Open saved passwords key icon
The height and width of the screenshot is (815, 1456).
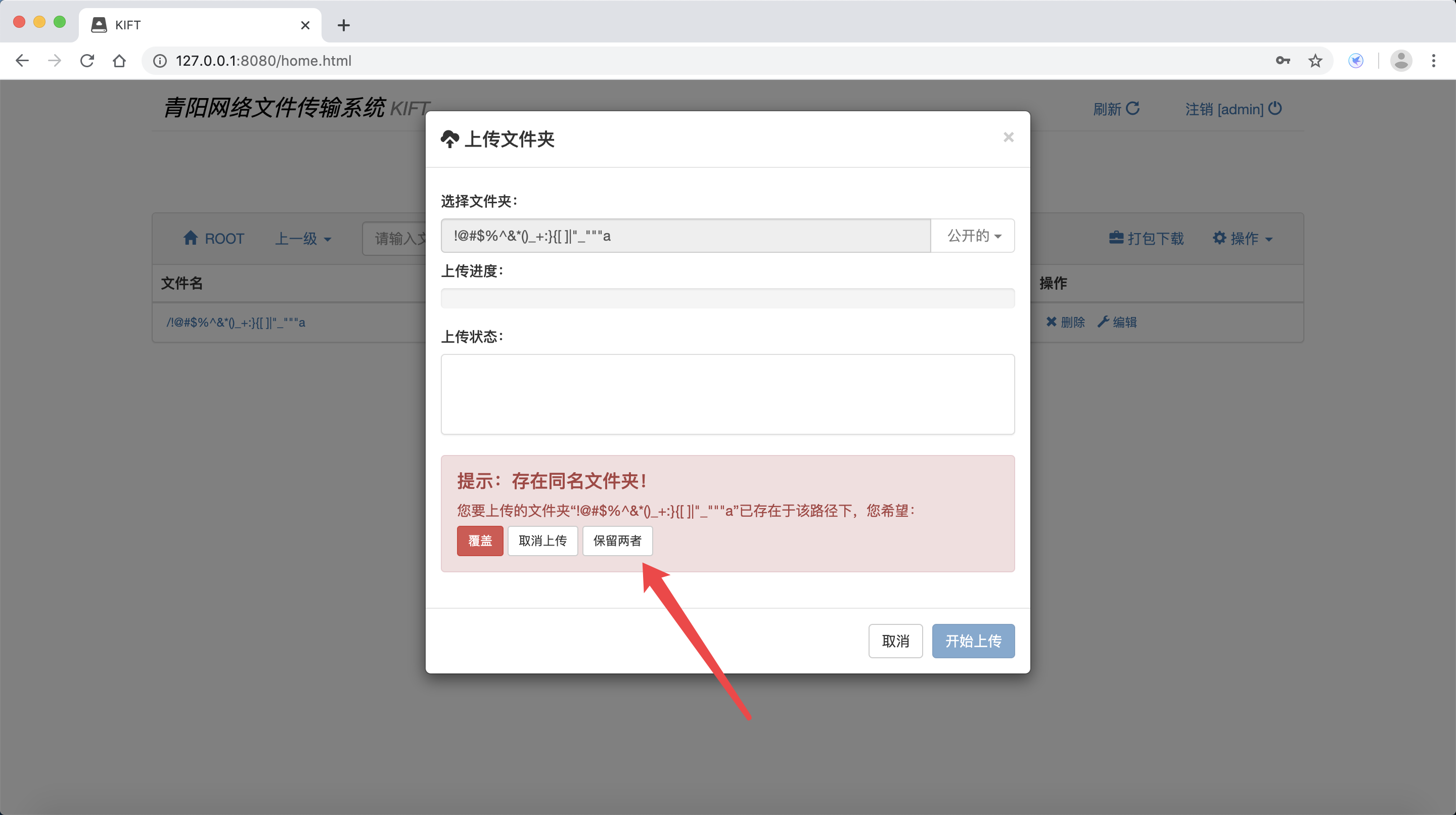click(x=1283, y=61)
